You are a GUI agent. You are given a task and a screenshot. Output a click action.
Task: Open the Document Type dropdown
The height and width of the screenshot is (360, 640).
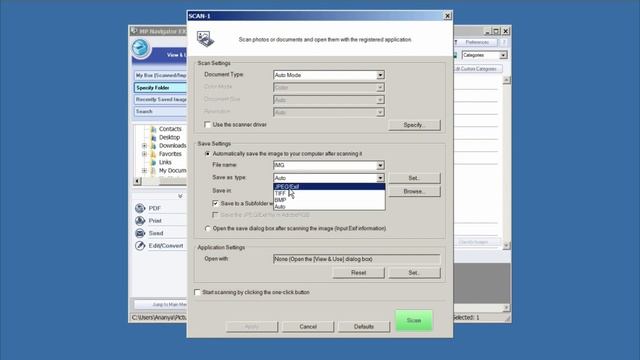[380, 75]
